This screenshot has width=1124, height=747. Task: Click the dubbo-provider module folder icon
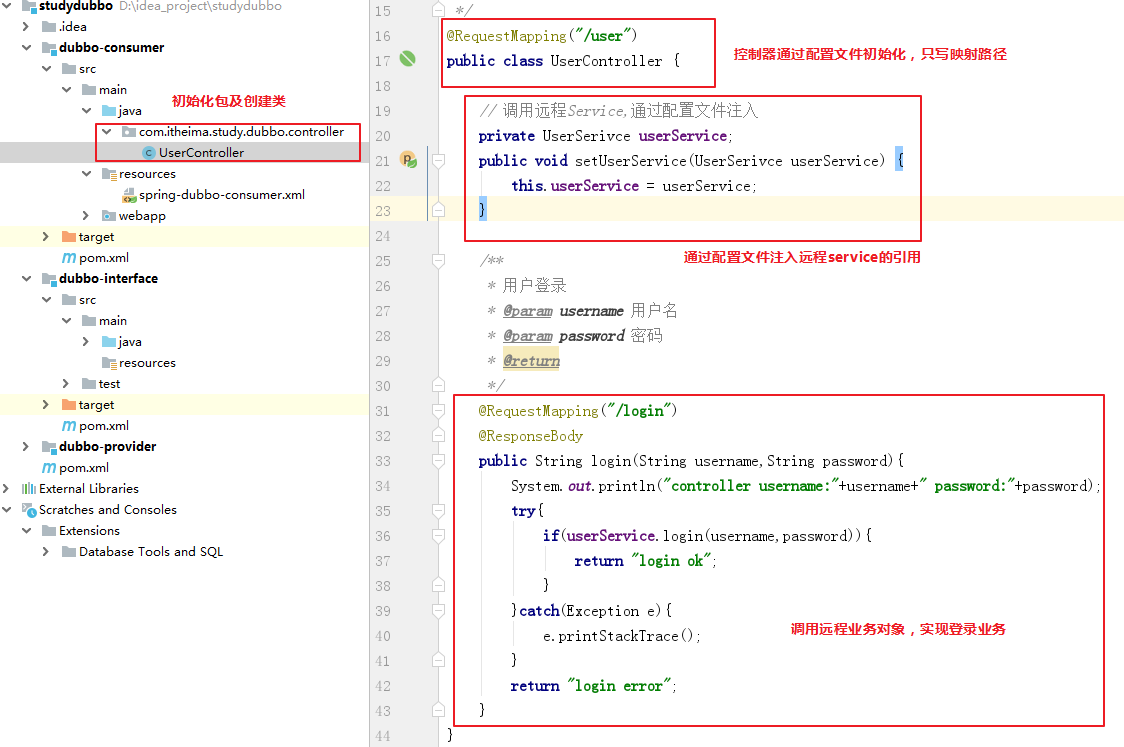[49, 447]
